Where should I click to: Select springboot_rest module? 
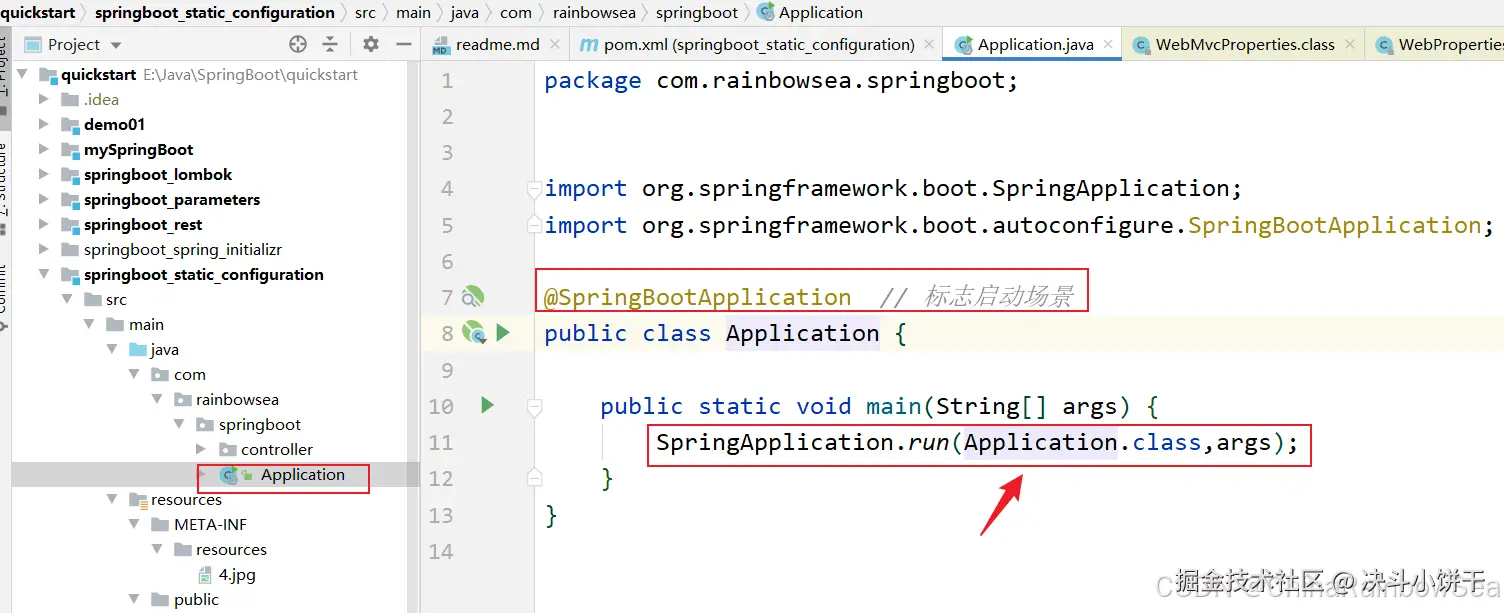143,224
